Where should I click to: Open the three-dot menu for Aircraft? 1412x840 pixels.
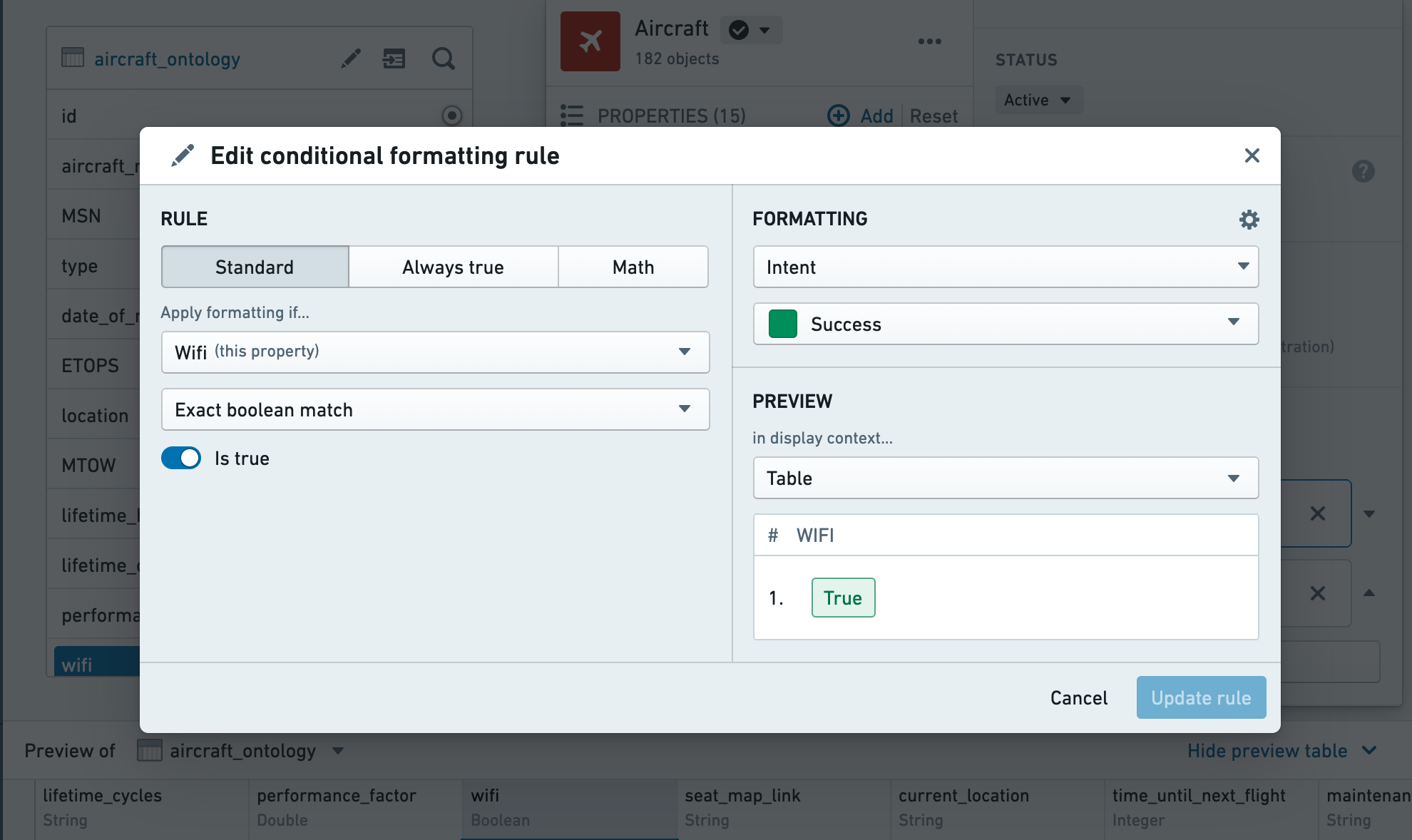click(x=929, y=41)
